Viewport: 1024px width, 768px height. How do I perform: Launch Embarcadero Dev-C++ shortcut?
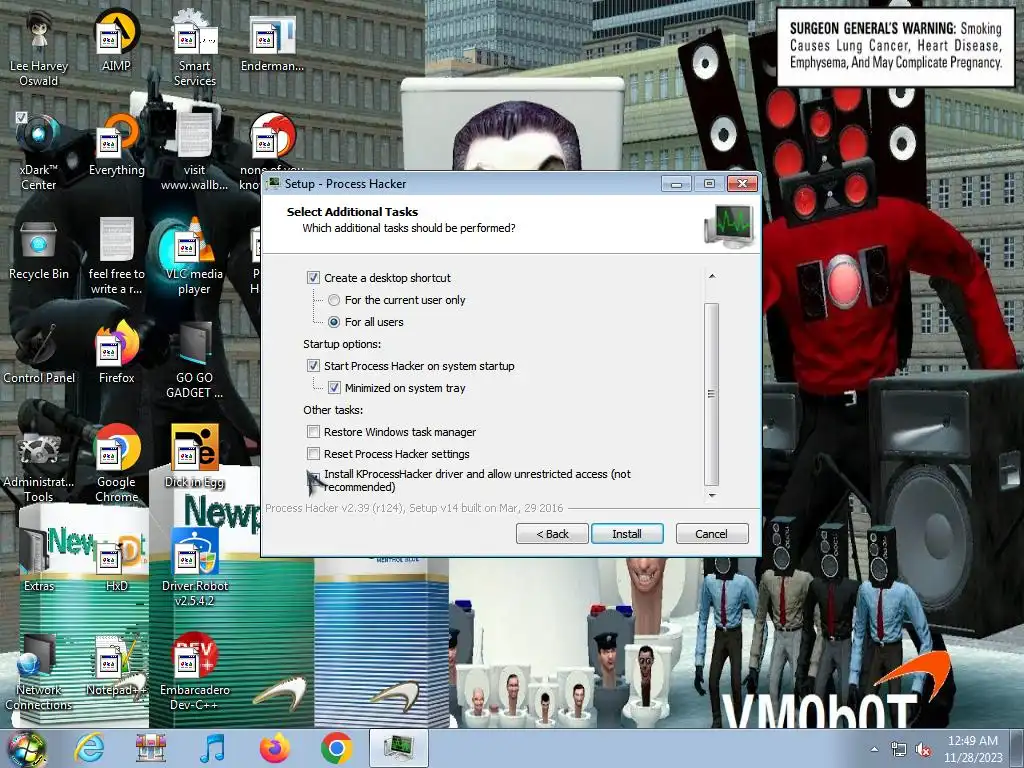[x=195, y=671]
